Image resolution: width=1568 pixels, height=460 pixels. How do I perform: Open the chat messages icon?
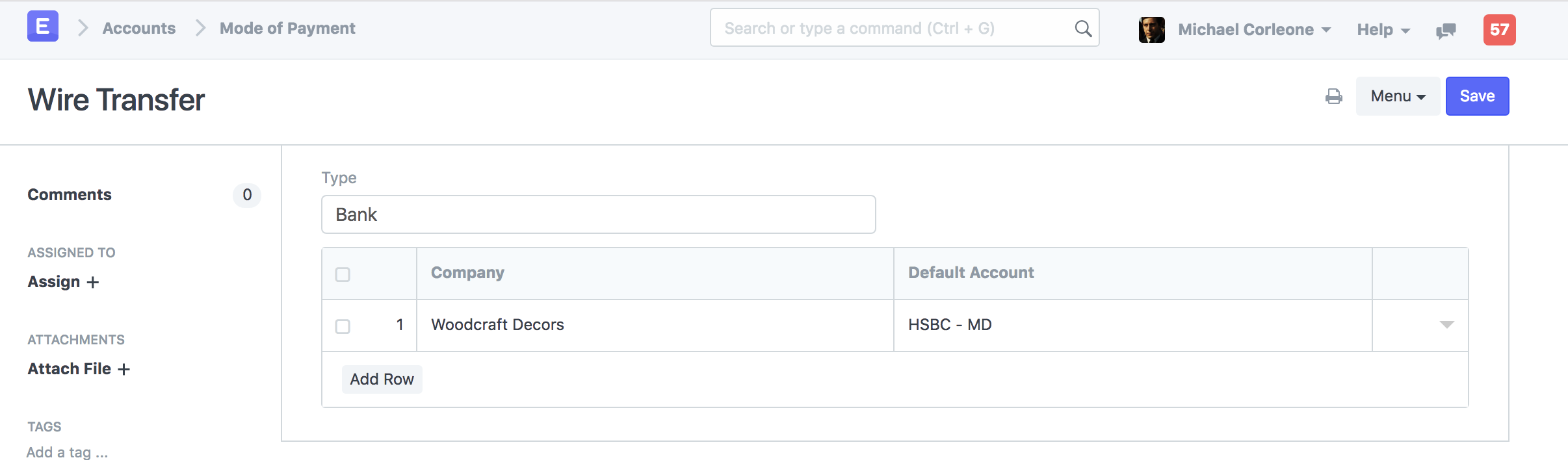pyautogui.click(x=1446, y=31)
